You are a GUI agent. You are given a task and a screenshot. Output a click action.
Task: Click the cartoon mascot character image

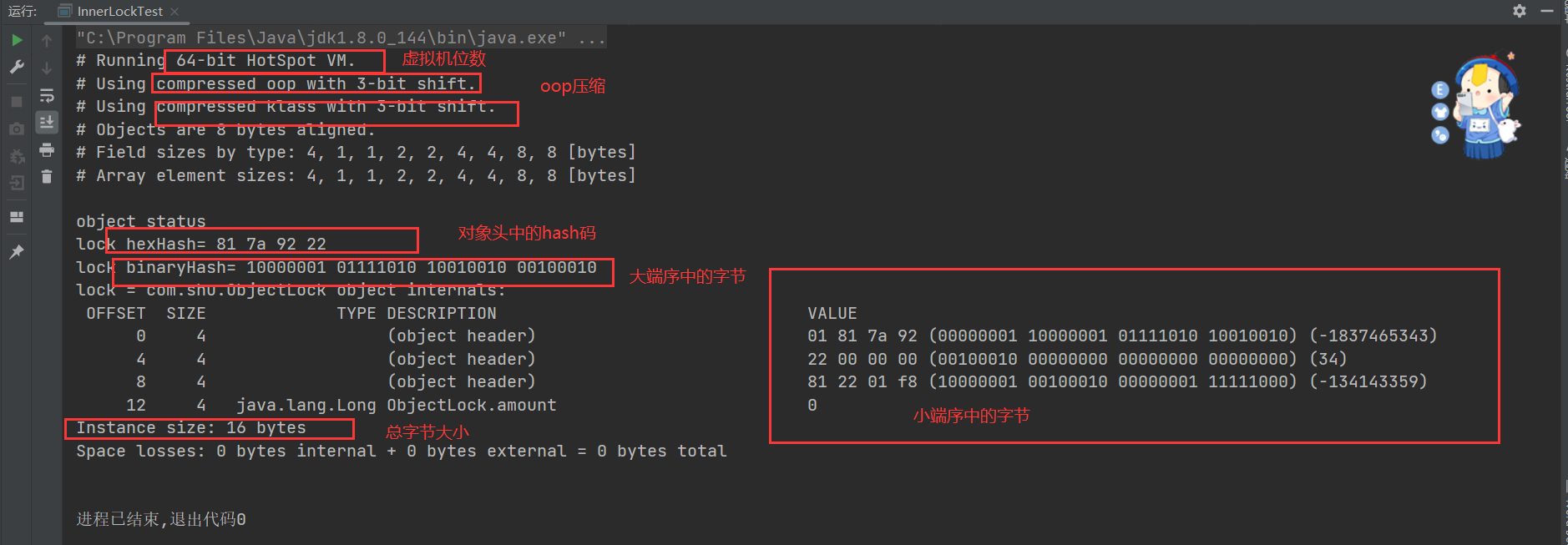1485,107
